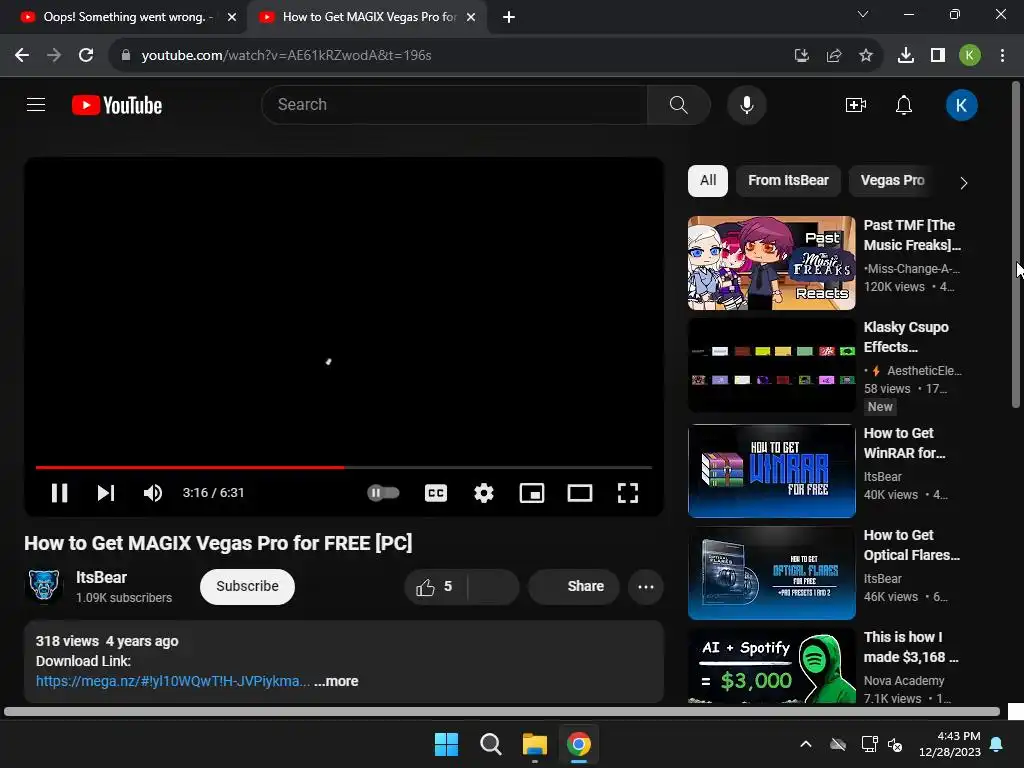Open the mega.nz download link
The height and width of the screenshot is (768, 1024).
pos(172,681)
